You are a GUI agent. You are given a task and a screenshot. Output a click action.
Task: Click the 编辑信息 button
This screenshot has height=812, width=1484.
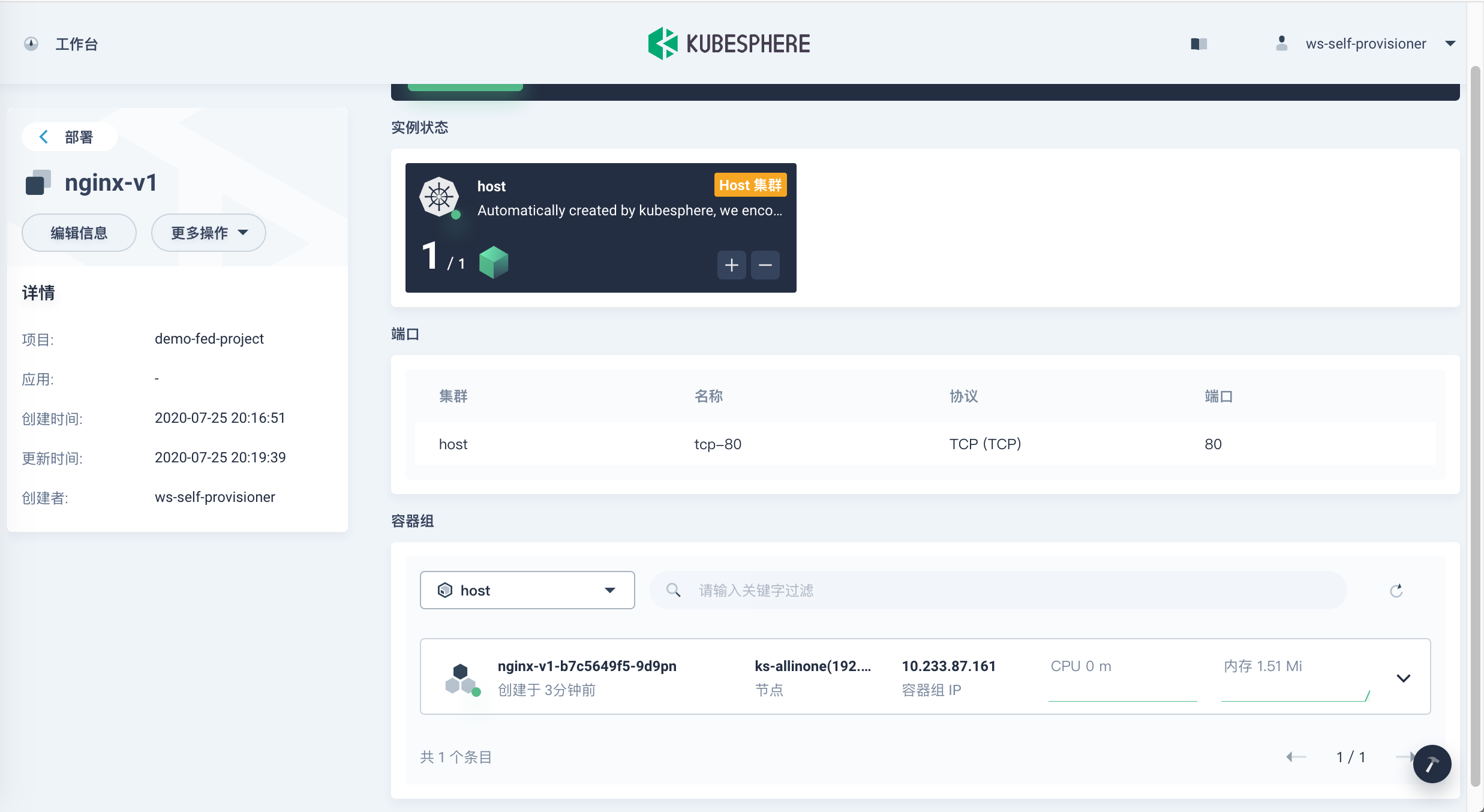[79, 233]
